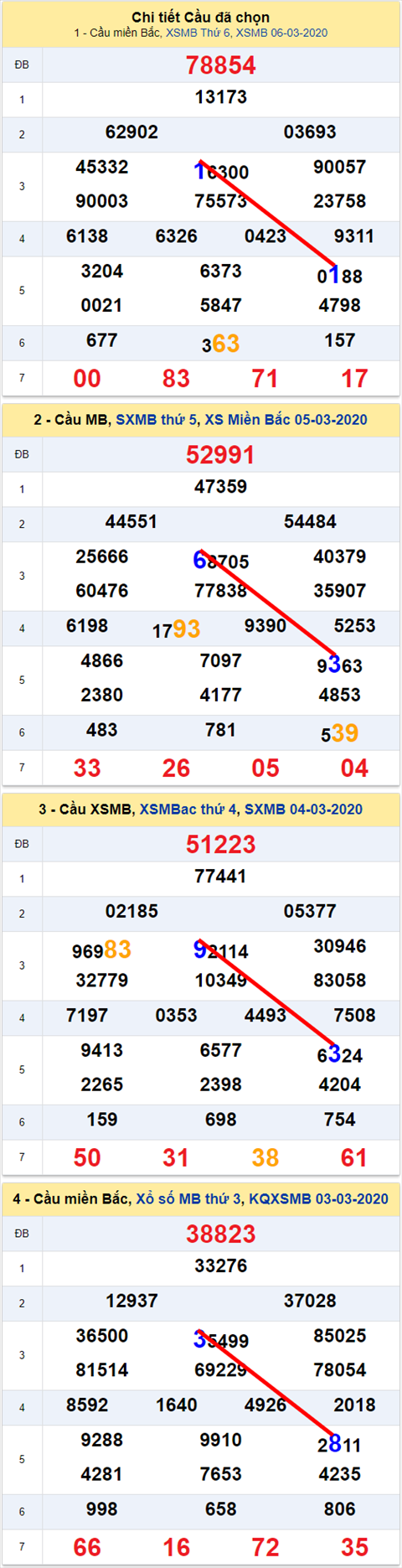
Task: Click the number 37028
Action: tap(310, 1301)
